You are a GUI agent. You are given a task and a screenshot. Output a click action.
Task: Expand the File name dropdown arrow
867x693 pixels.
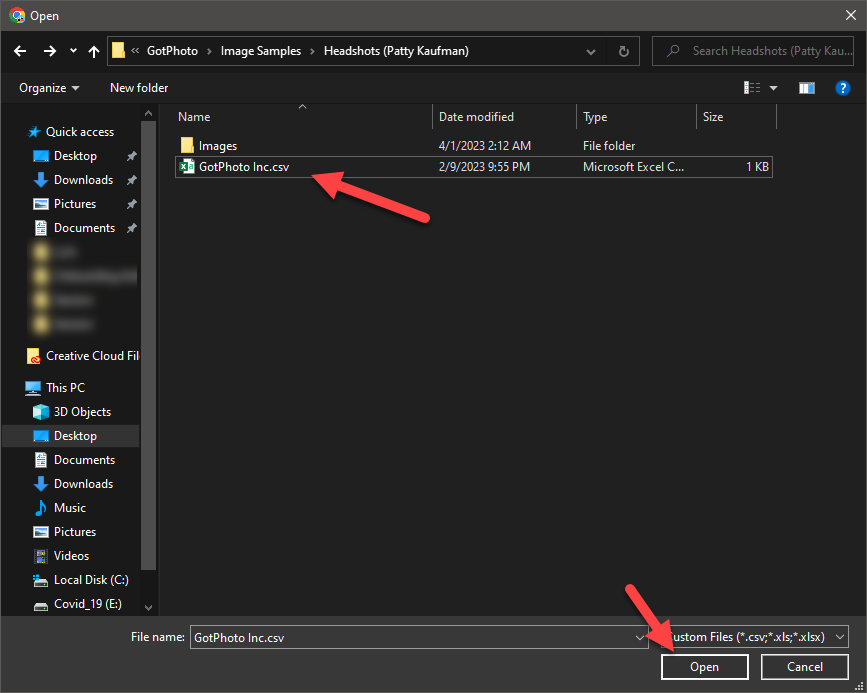[x=640, y=637]
